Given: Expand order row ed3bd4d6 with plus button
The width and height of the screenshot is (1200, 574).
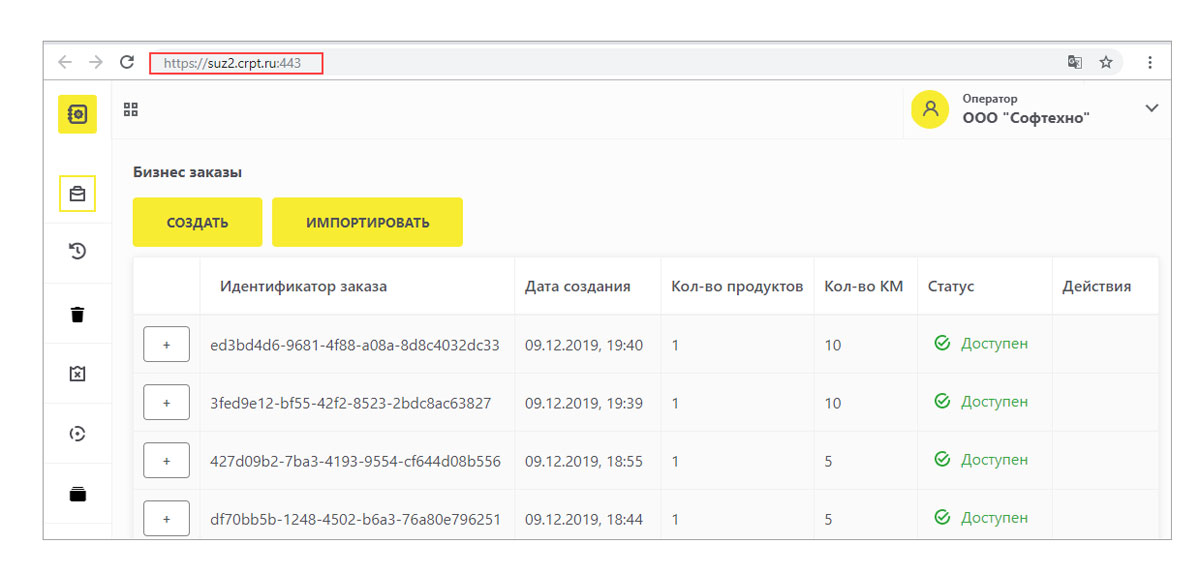Looking at the screenshot, I should [x=166, y=344].
